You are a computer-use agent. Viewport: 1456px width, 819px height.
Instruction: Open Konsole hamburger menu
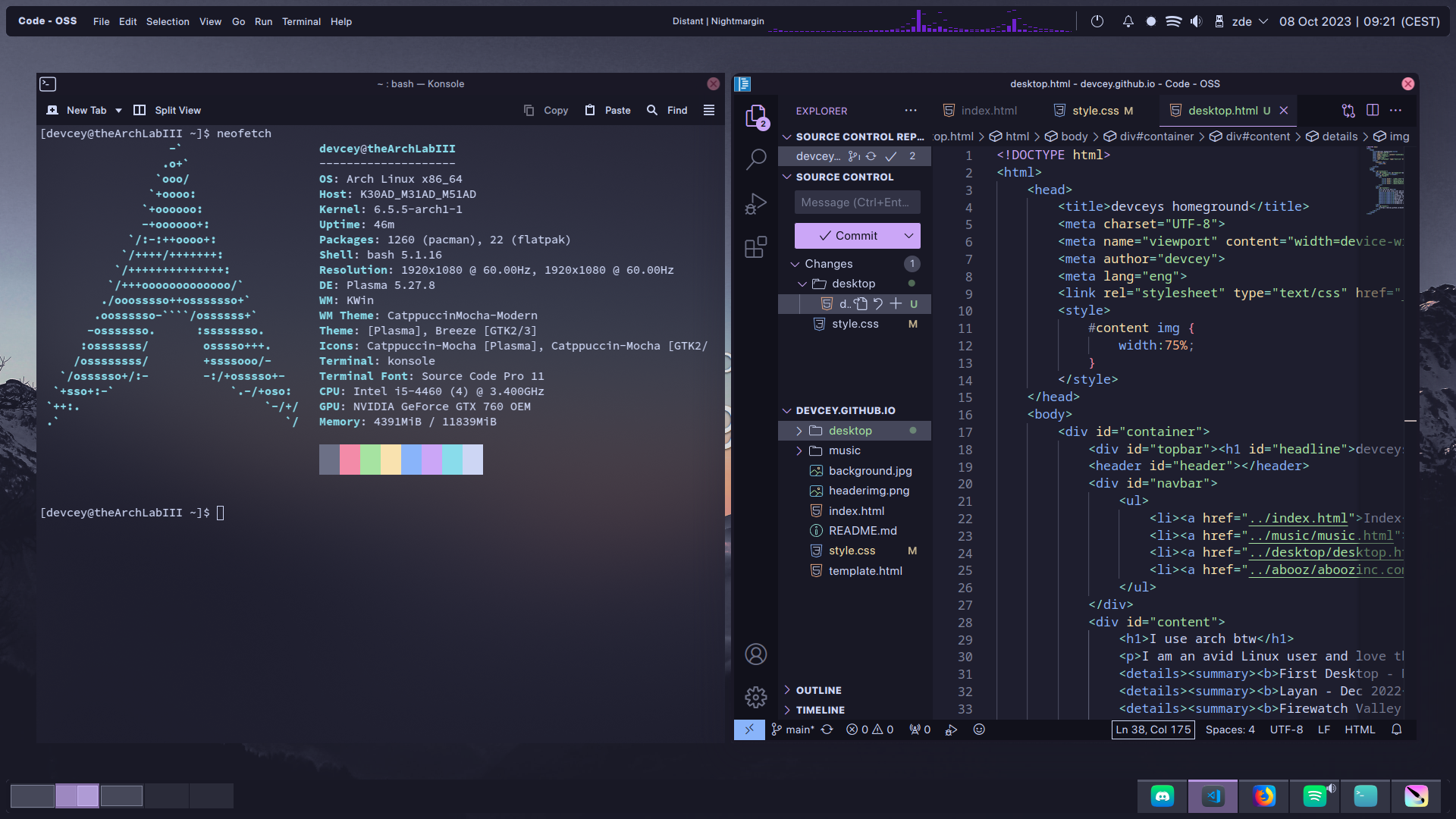tap(709, 111)
